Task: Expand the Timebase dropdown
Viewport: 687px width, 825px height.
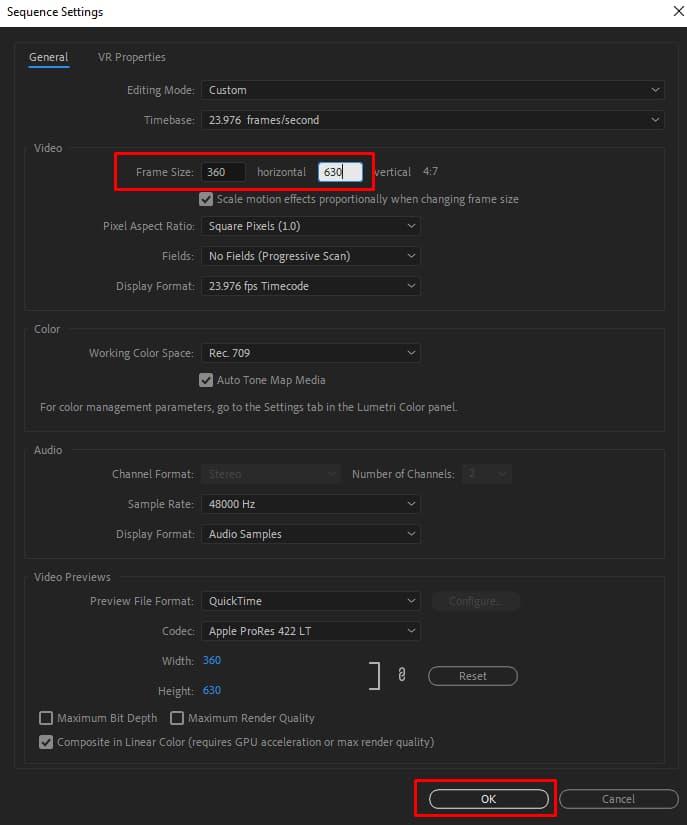Action: [x=432, y=120]
